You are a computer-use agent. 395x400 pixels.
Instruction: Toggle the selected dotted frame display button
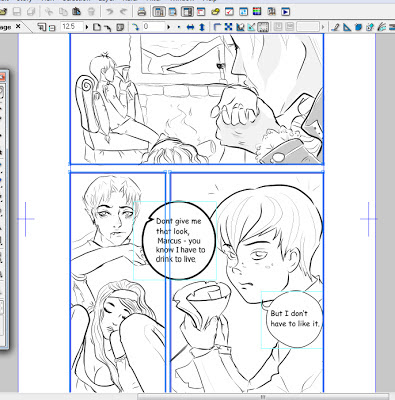(263, 27)
